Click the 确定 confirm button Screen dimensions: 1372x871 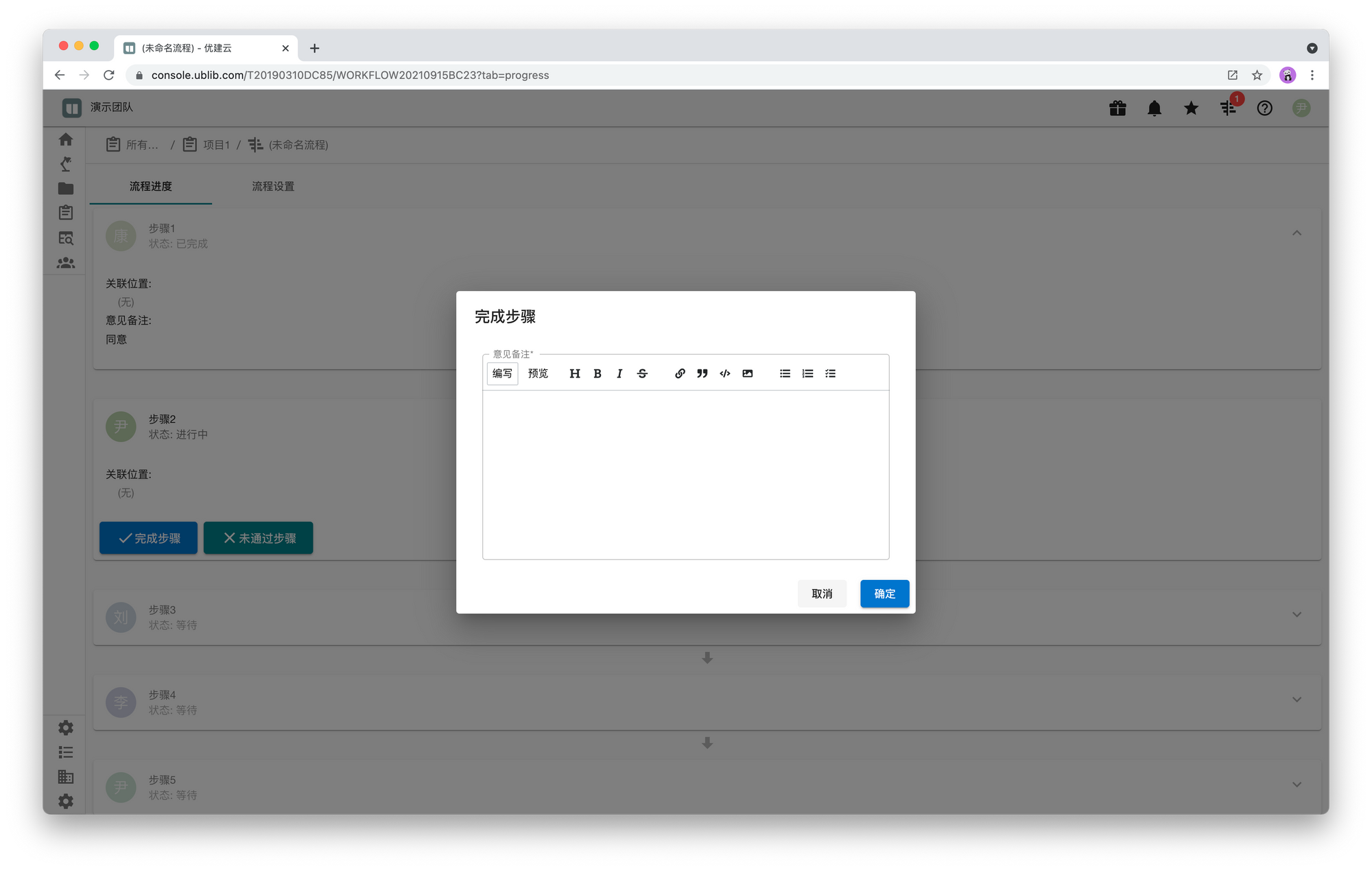[x=884, y=594]
